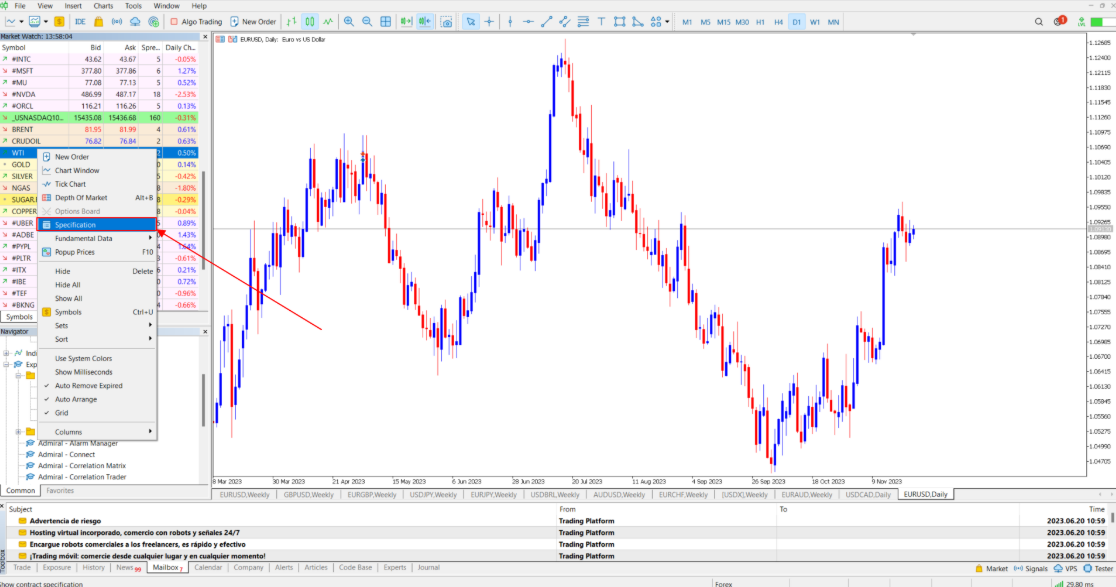Open the chart type dropdown arrow
The width and height of the screenshot is (1116, 587).
click(x=21, y=22)
